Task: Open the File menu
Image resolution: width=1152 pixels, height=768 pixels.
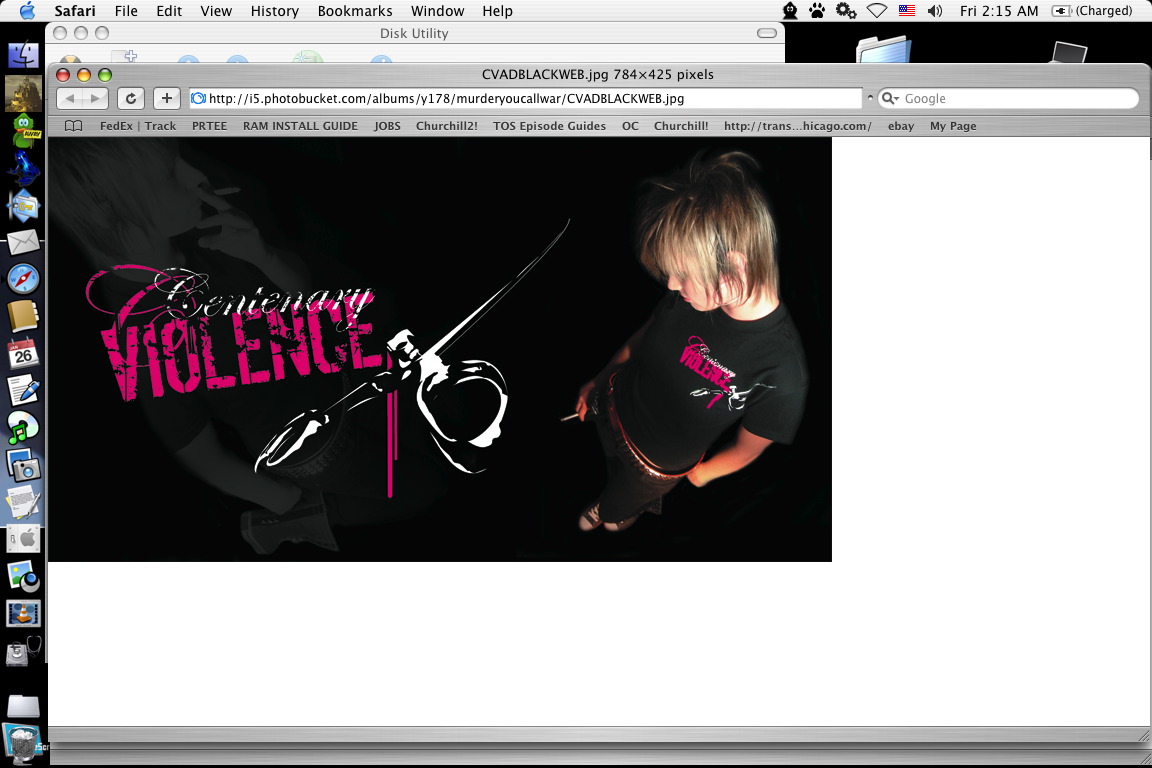Action: coord(126,10)
